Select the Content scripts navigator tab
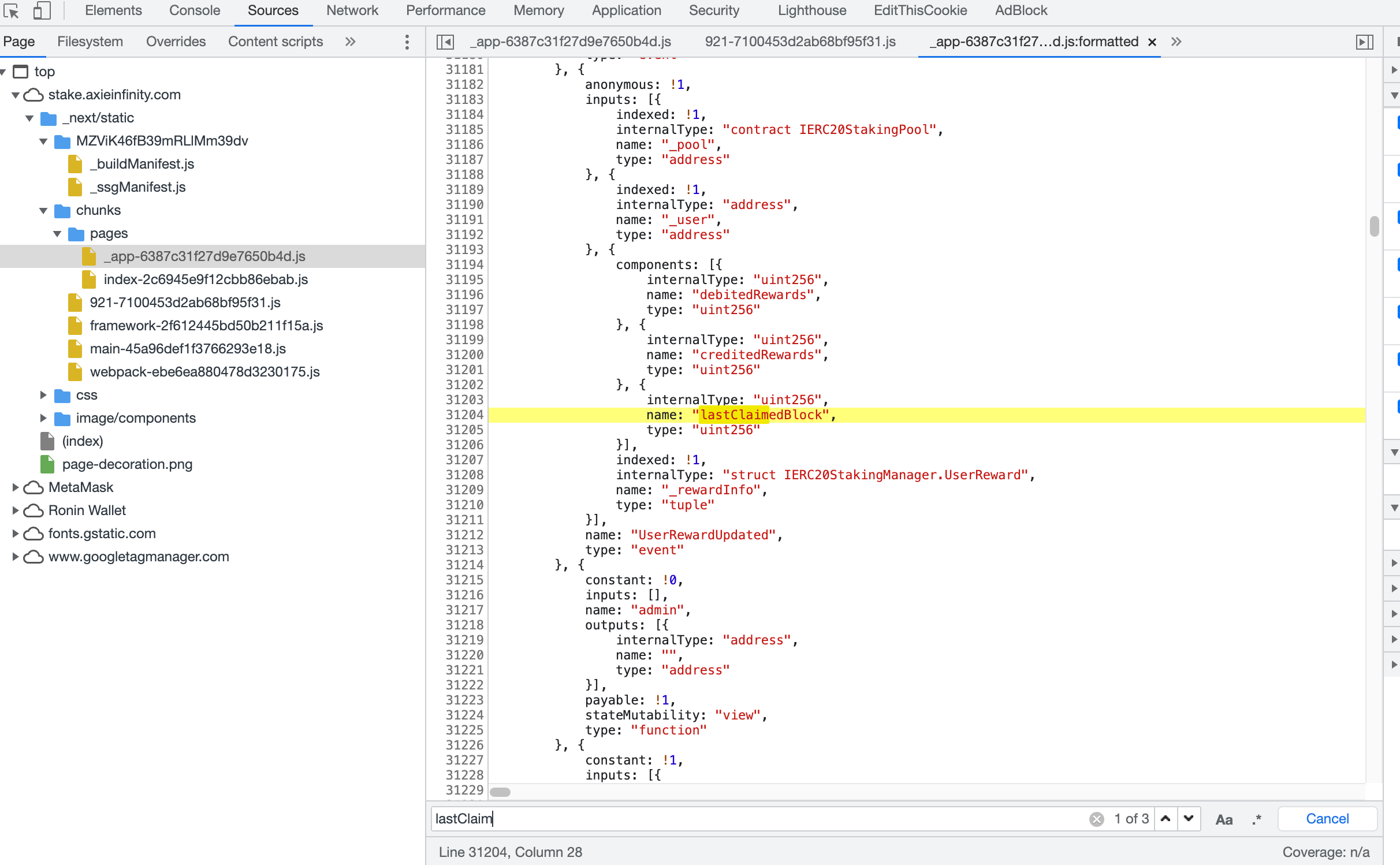This screenshot has width=1400, height=865. pyautogui.click(x=275, y=42)
